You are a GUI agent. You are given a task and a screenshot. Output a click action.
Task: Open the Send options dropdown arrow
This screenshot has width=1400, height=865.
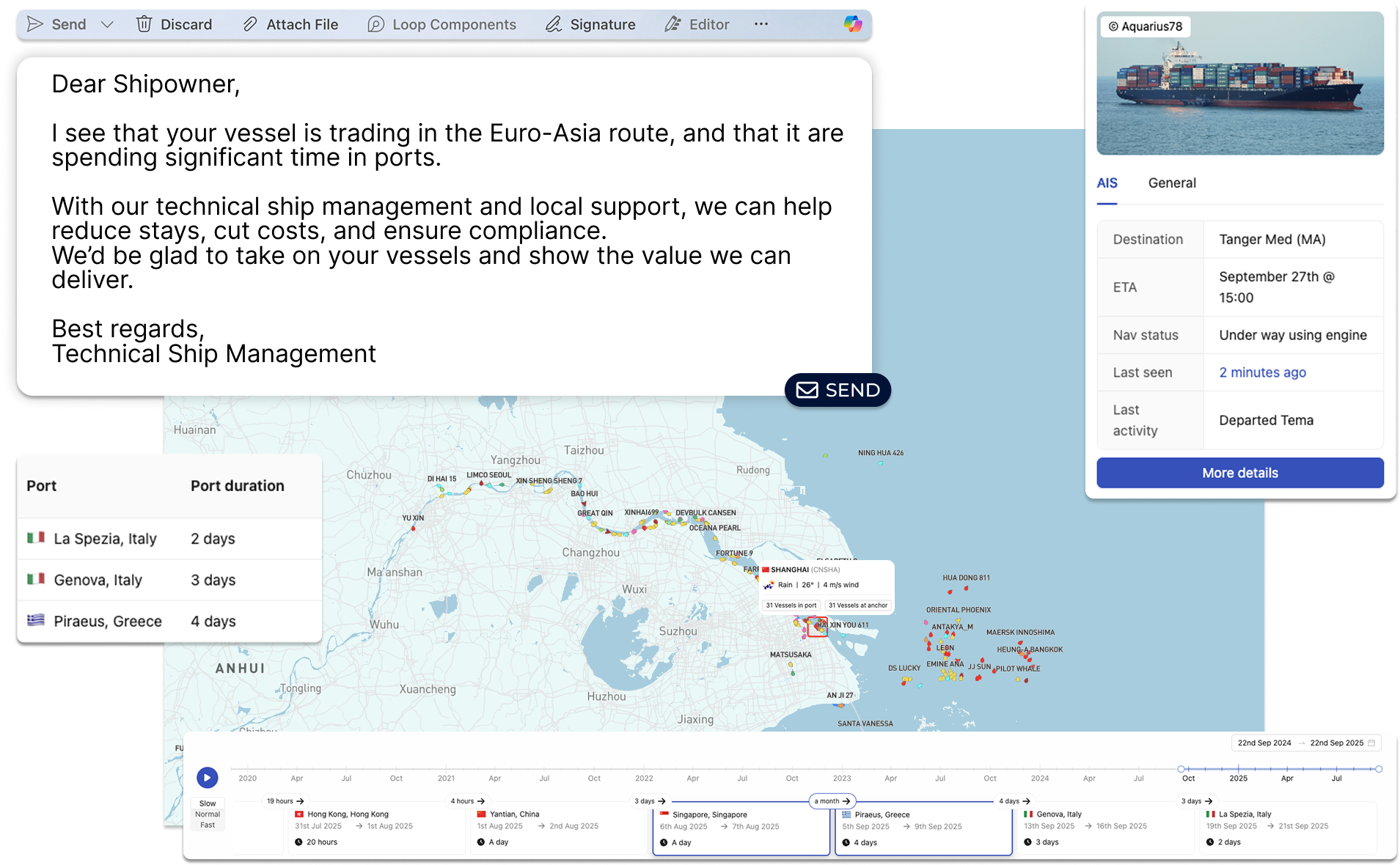coord(107,24)
